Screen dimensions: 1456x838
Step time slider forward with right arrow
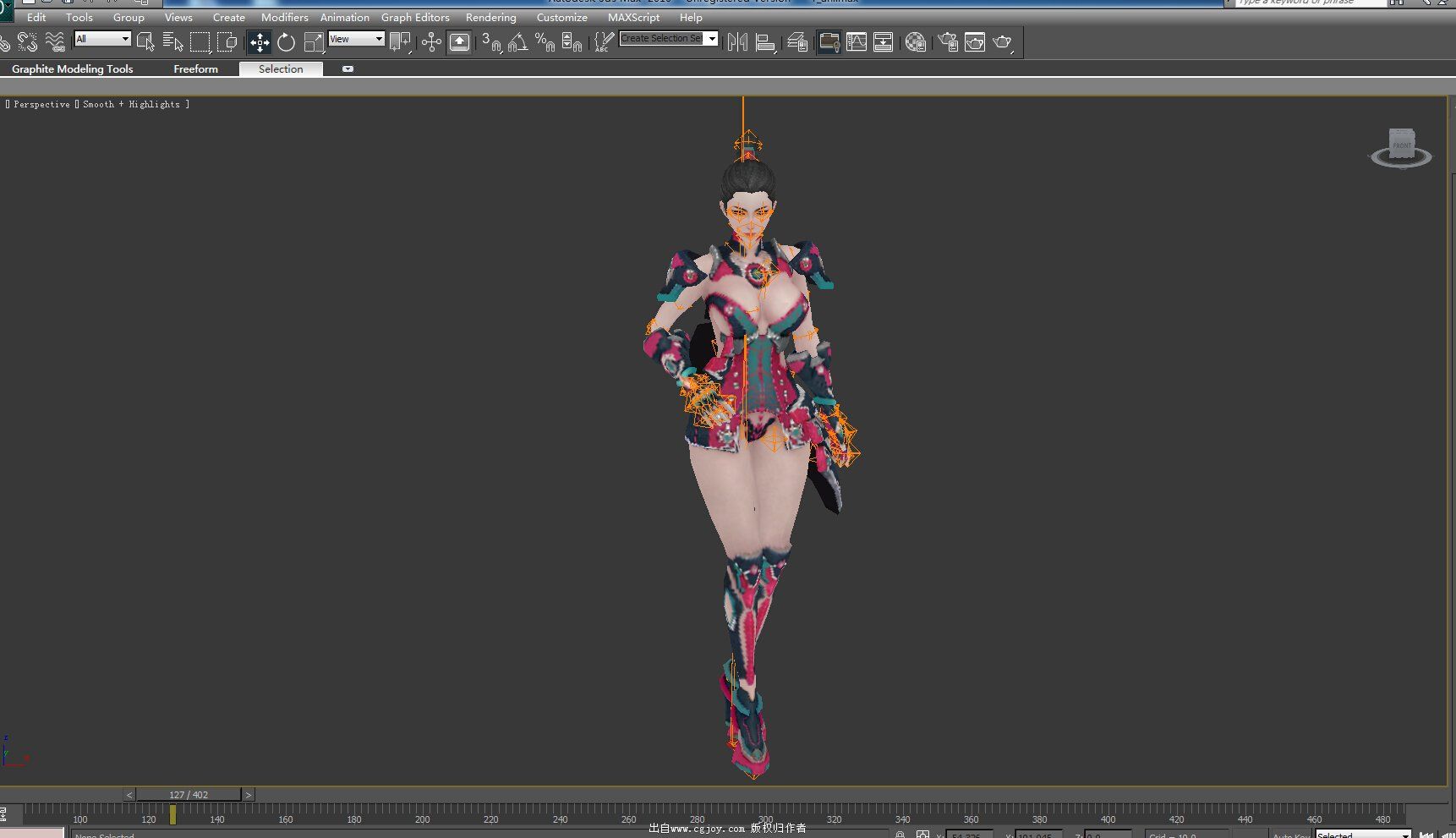point(249,795)
